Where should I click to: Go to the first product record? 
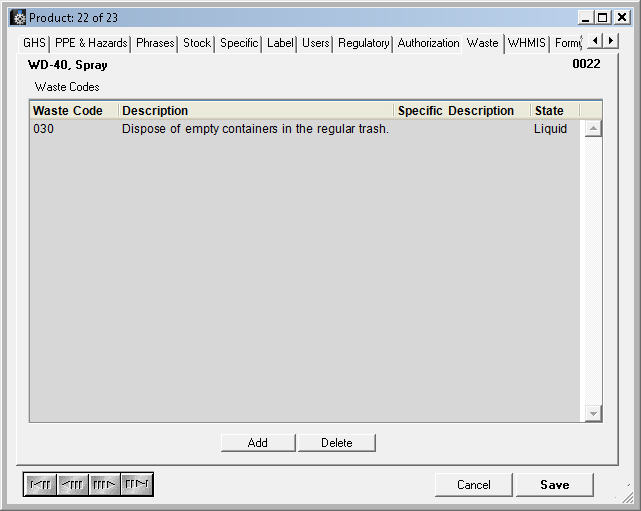(40, 485)
